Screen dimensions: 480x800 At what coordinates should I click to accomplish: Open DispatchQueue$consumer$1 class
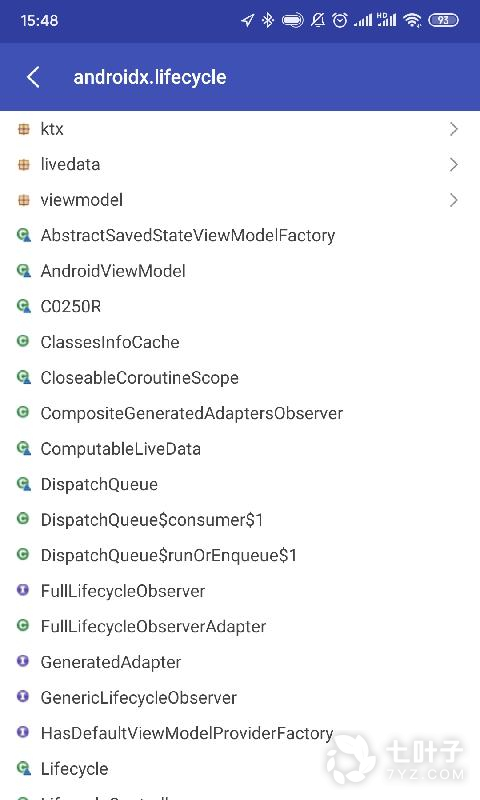click(x=240, y=520)
